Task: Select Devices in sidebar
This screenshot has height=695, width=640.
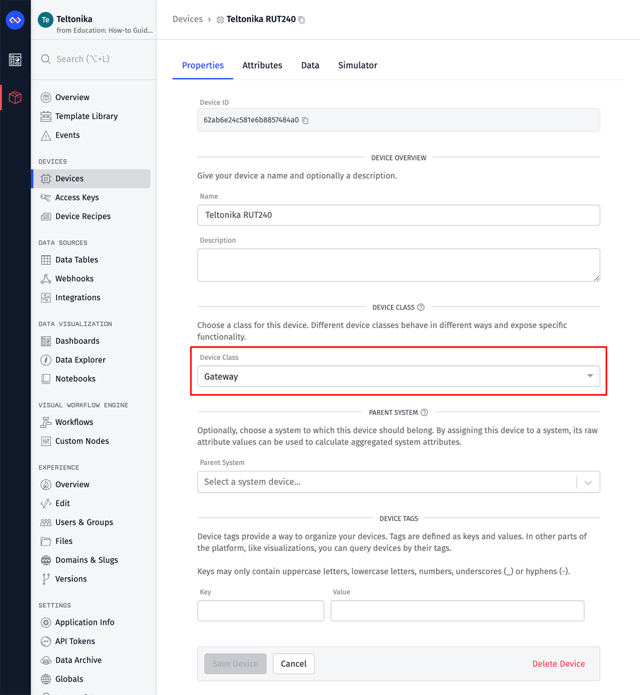Action: pos(91,179)
